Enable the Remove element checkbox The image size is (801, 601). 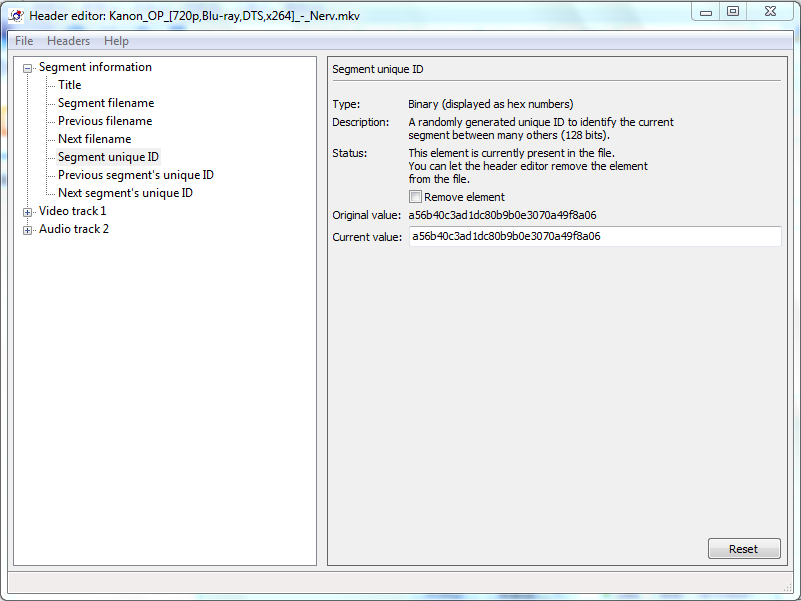[x=415, y=197]
